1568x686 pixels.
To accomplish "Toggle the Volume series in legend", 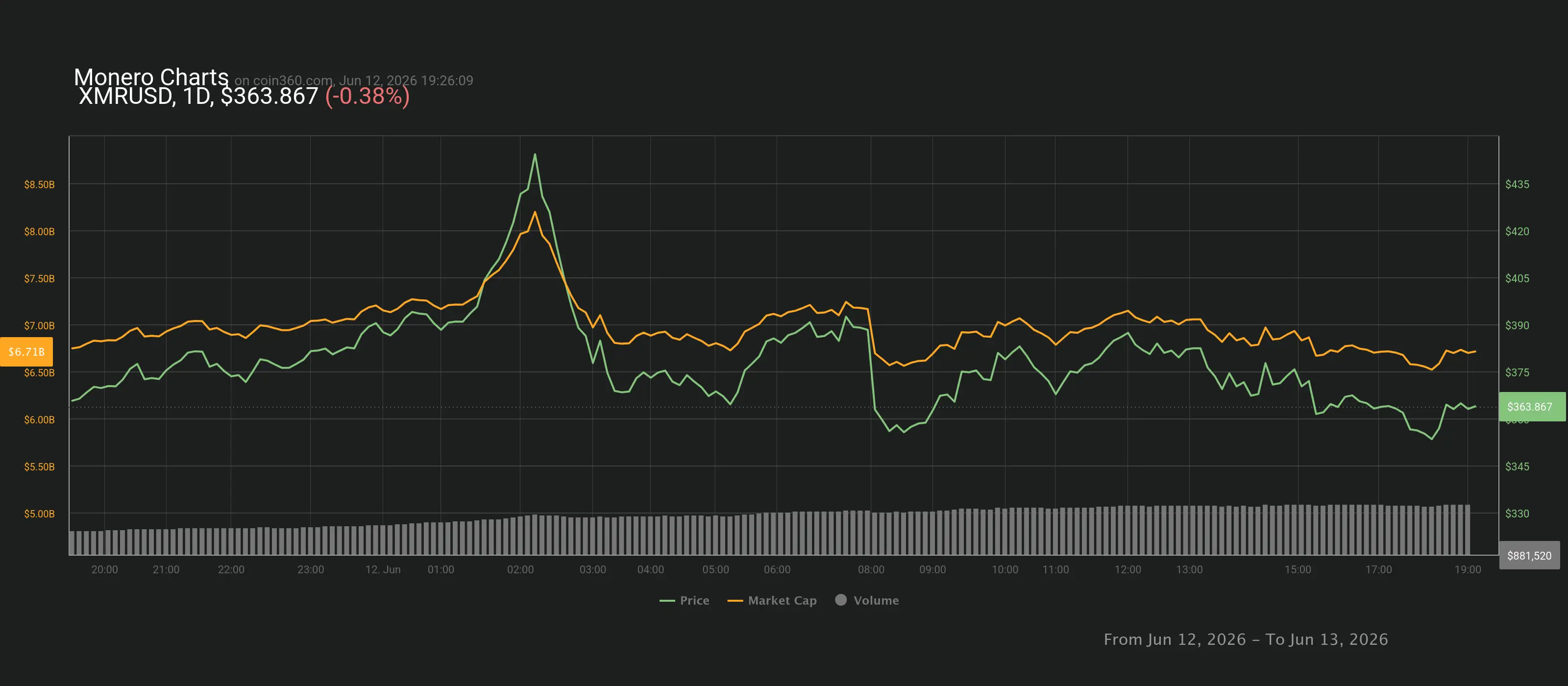I will tap(867, 600).
